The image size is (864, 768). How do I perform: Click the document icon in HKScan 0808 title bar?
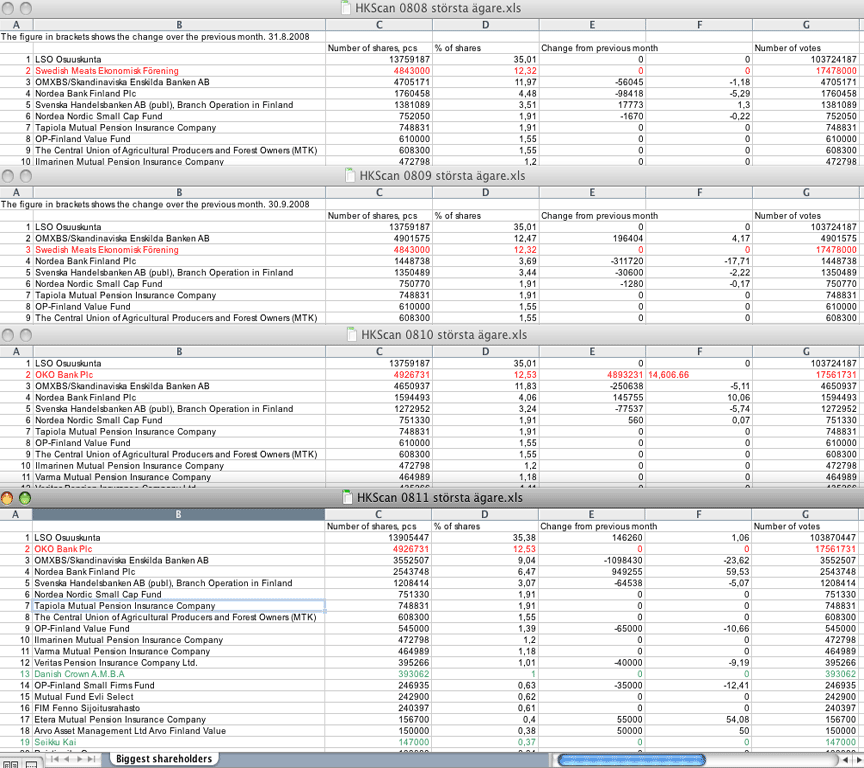(346, 8)
